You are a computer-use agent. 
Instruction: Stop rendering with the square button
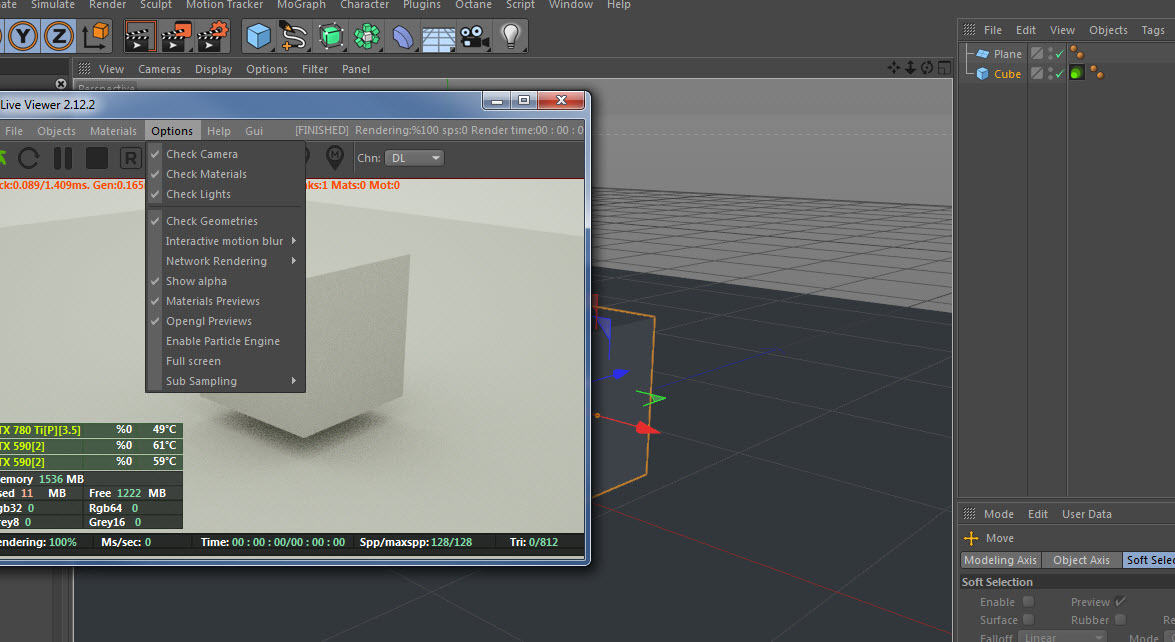click(97, 158)
